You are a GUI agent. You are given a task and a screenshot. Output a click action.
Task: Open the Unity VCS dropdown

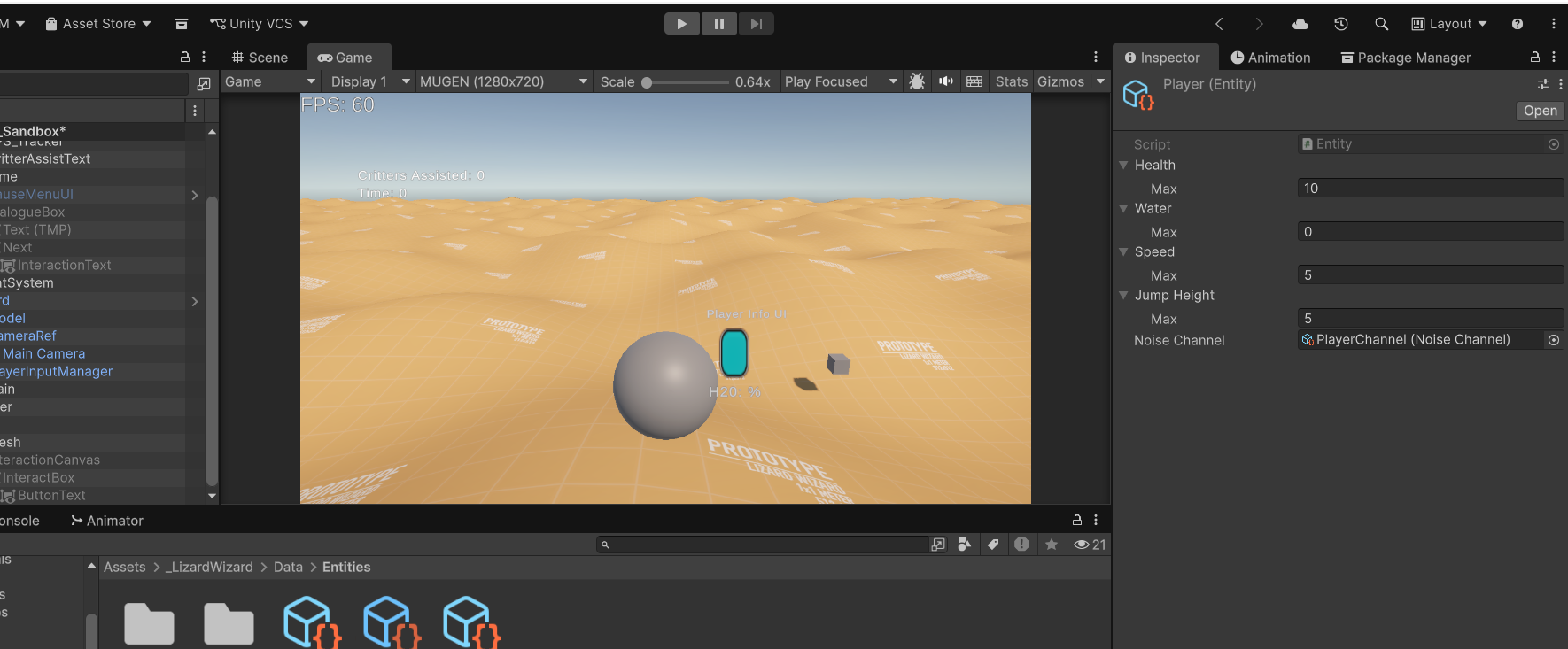[259, 24]
